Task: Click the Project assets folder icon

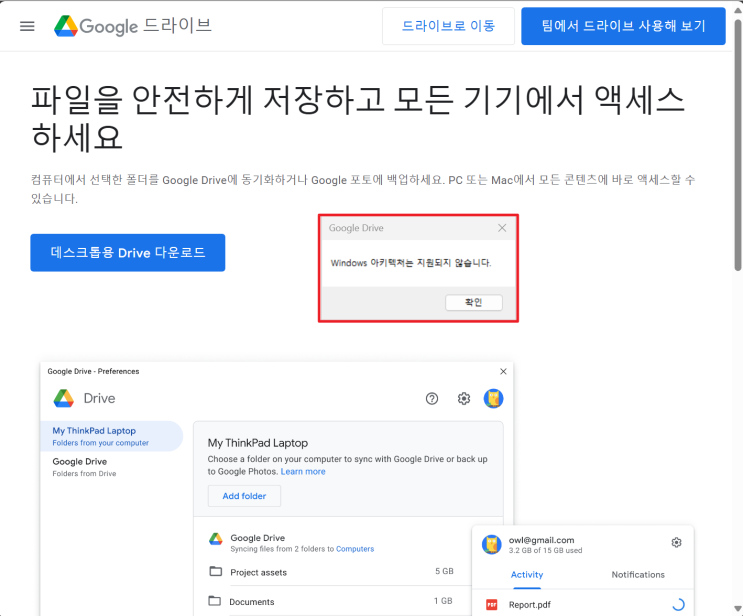Action: point(216,571)
